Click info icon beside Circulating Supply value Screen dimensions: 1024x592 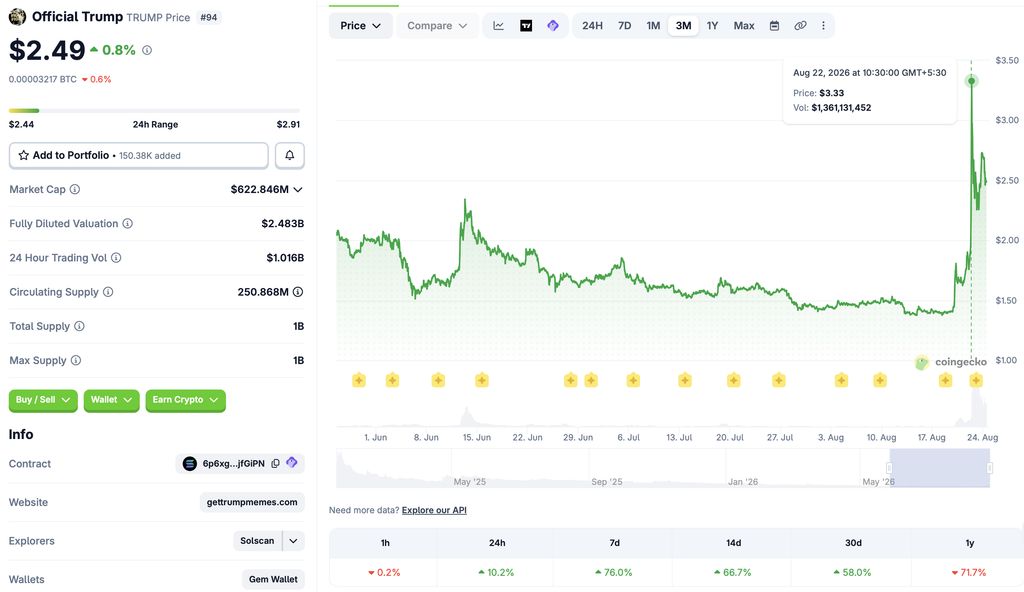click(298, 292)
